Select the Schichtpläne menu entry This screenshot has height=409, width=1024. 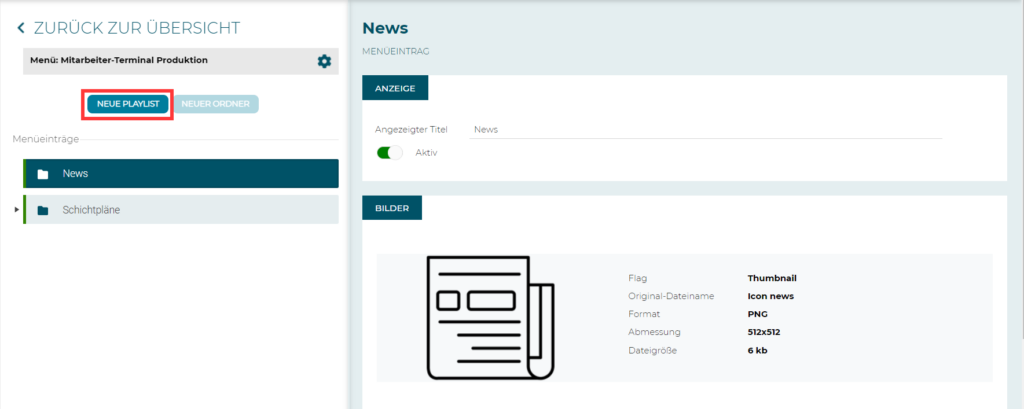[181, 210]
